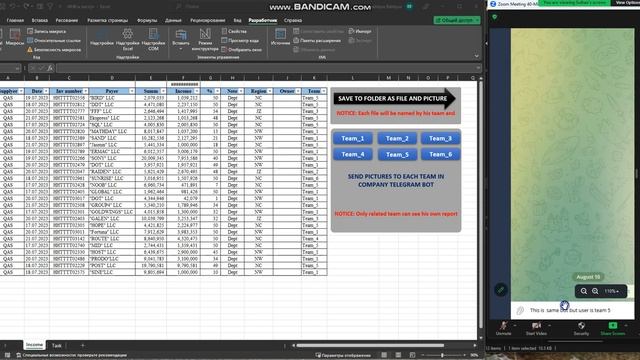Open the Summ column filter dropdown
The height and width of the screenshot is (360, 640).
pos(163,91)
